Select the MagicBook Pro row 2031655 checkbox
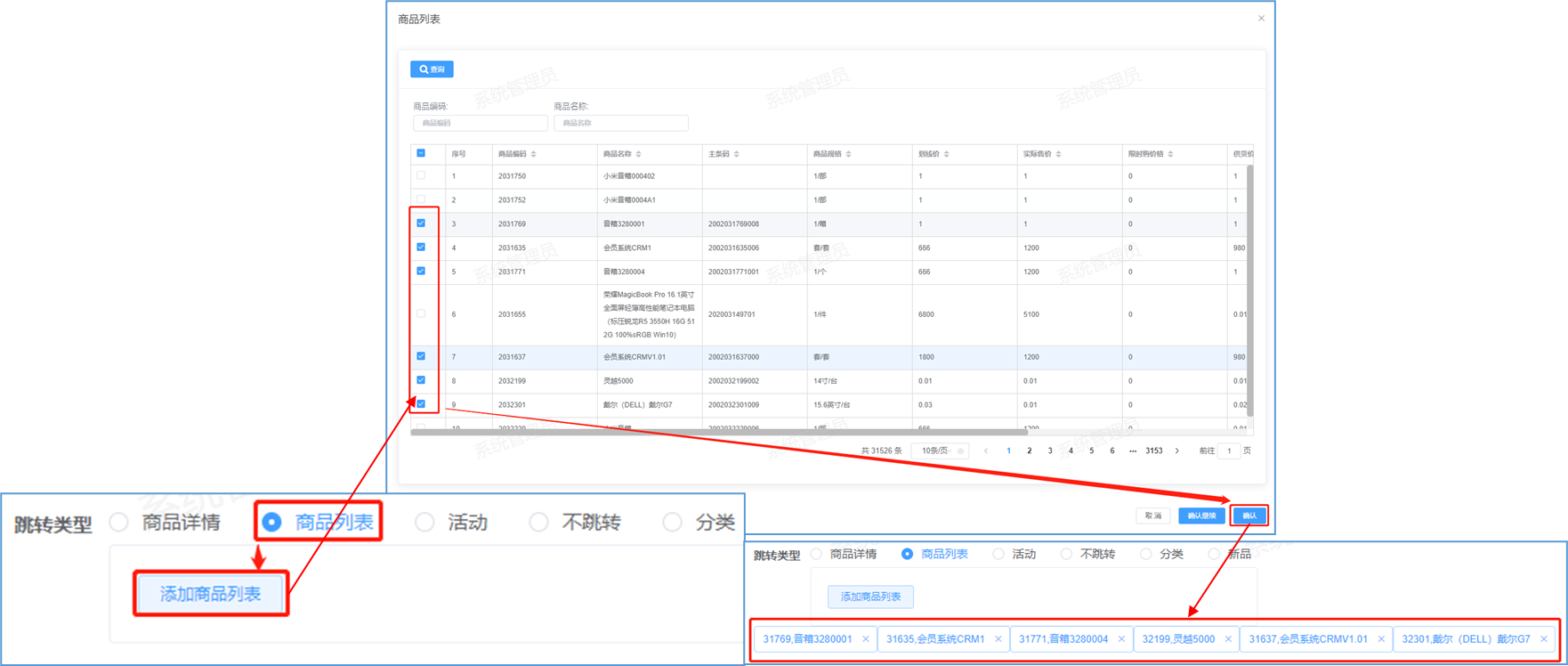This screenshot has width=1568, height=666. [421, 313]
